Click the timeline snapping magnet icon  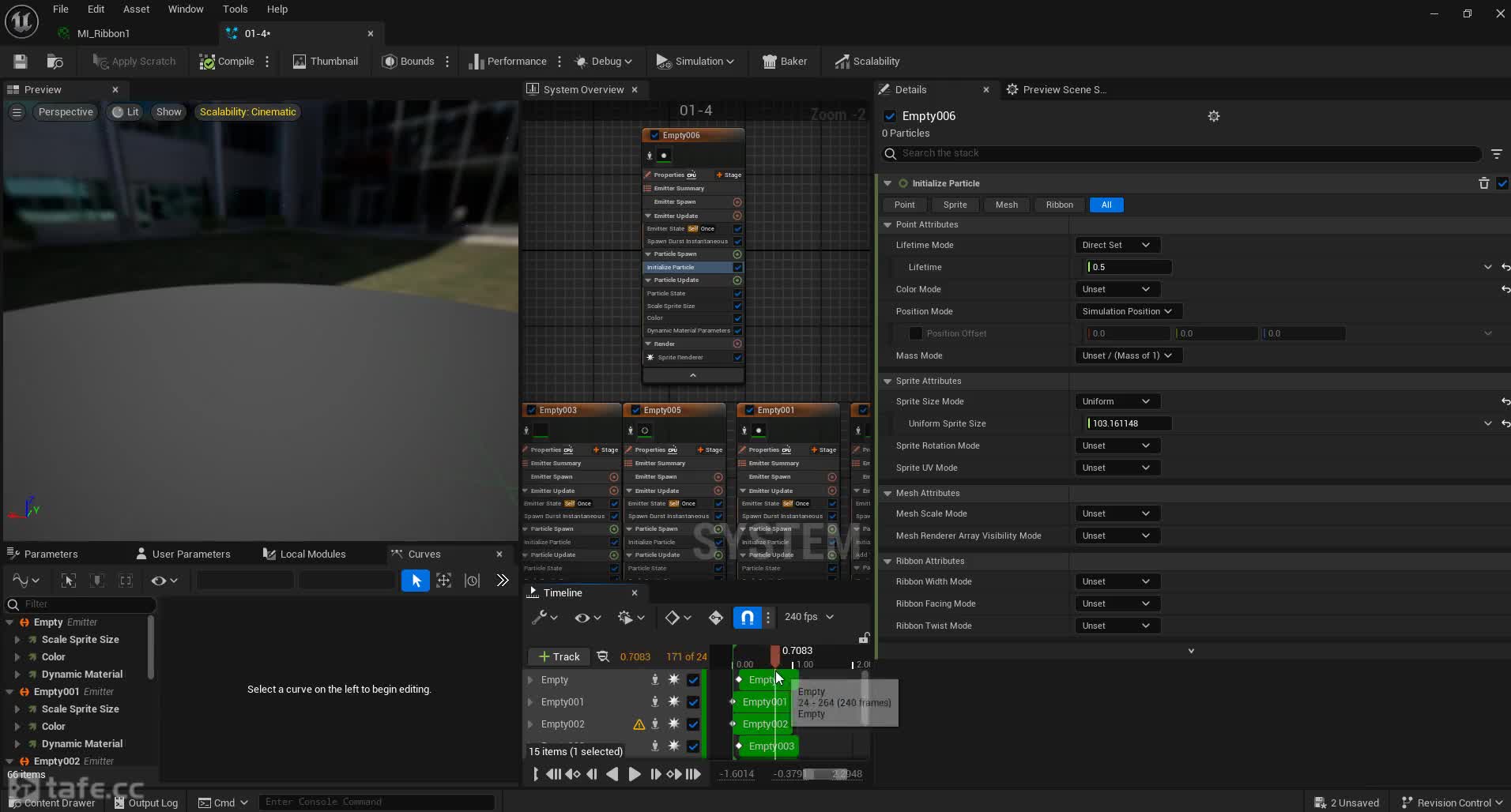pyautogui.click(x=747, y=617)
